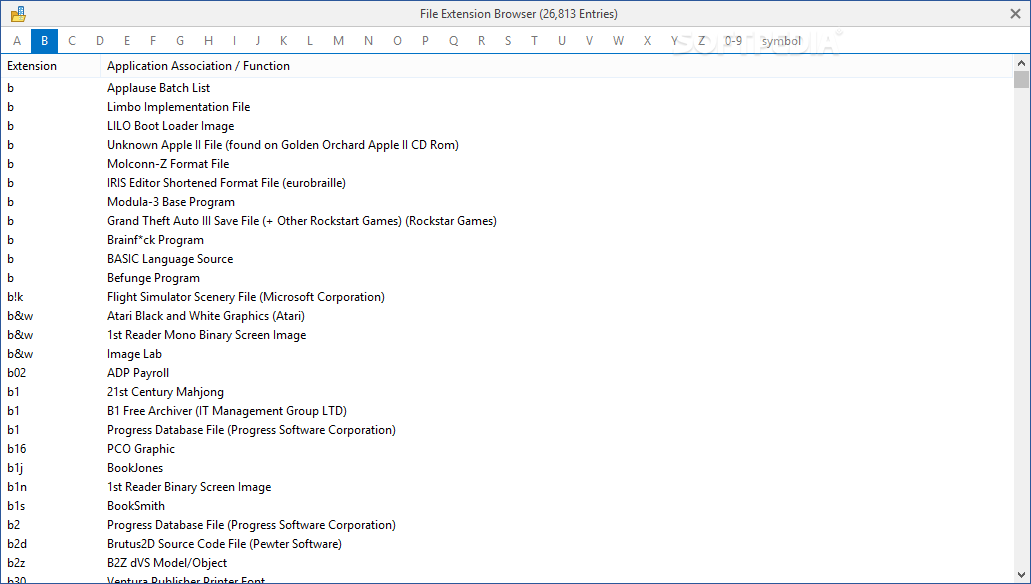Sort by the Extension column header
The image size is (1031, 584).
[51, 66]
